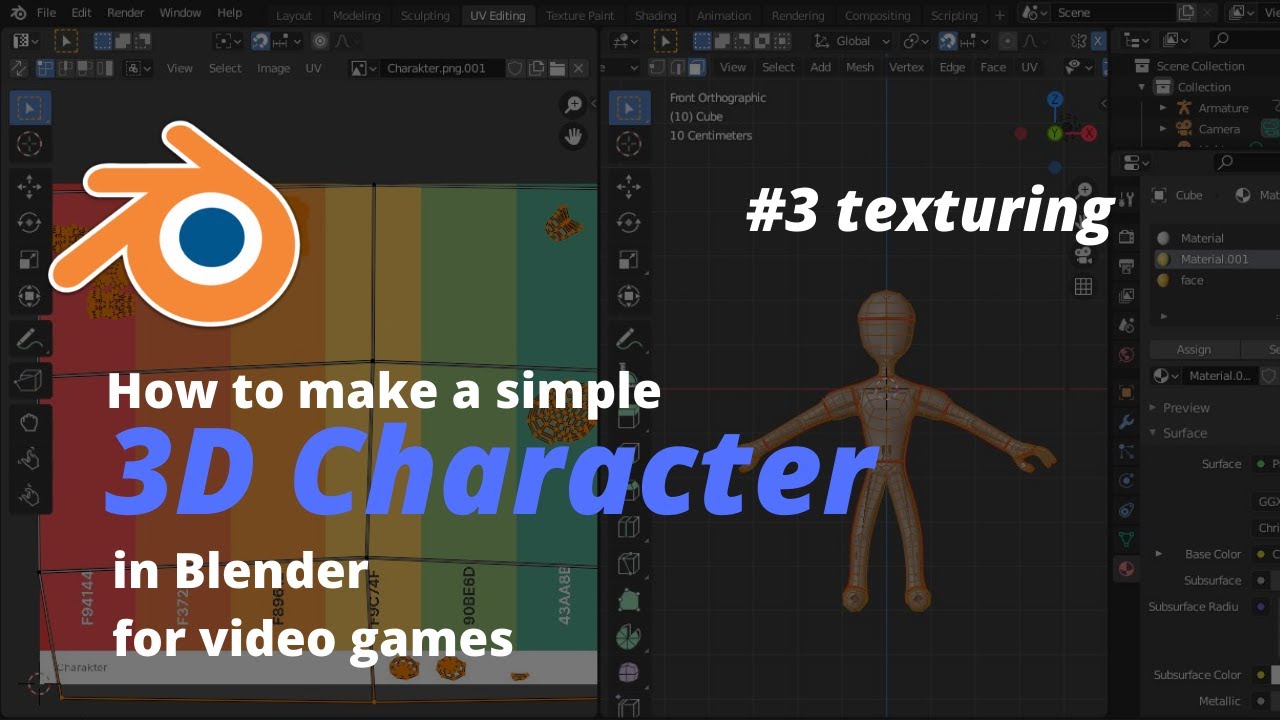The height and width of the screenshot is (720, 1280).
Task: Open the World properties tab
Action: (x=1127, y=355)
